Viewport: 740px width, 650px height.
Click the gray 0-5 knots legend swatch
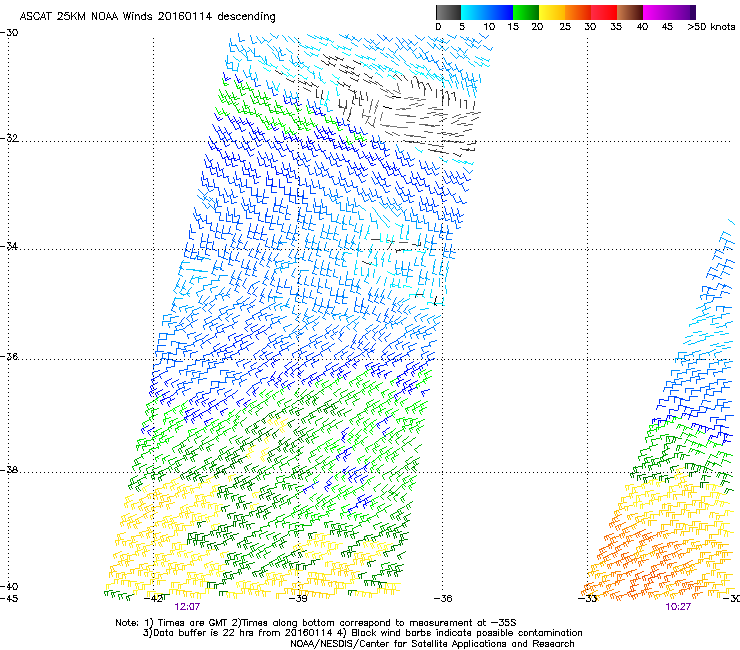tap(448, 12)
